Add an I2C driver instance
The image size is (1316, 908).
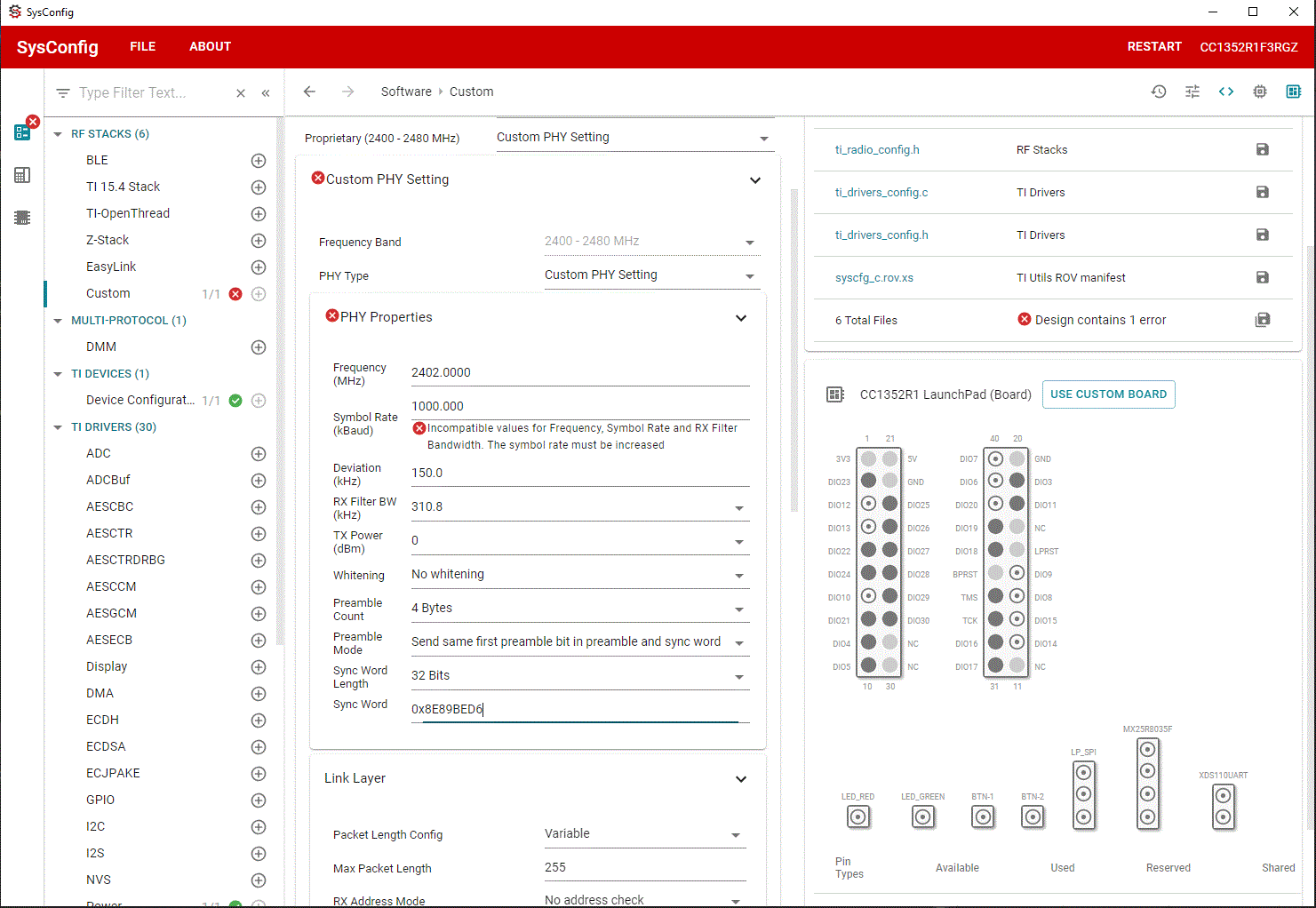click(x=259, y=827)
